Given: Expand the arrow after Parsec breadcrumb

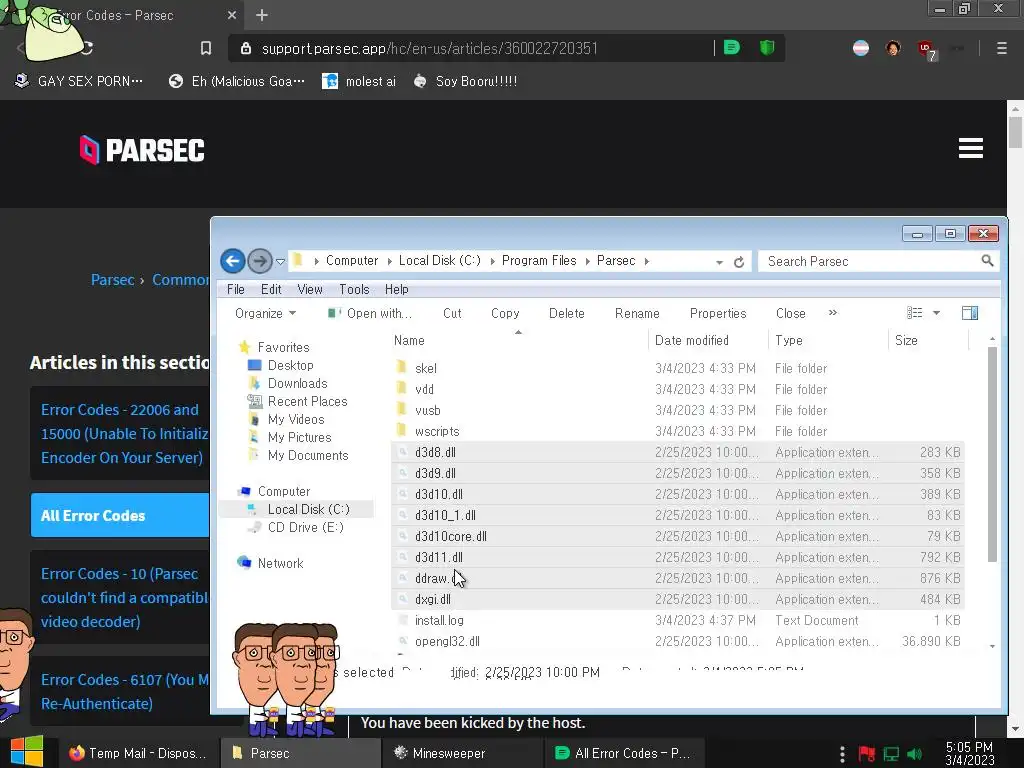Looking at the screenshot, I should click(x=647, y=261).
